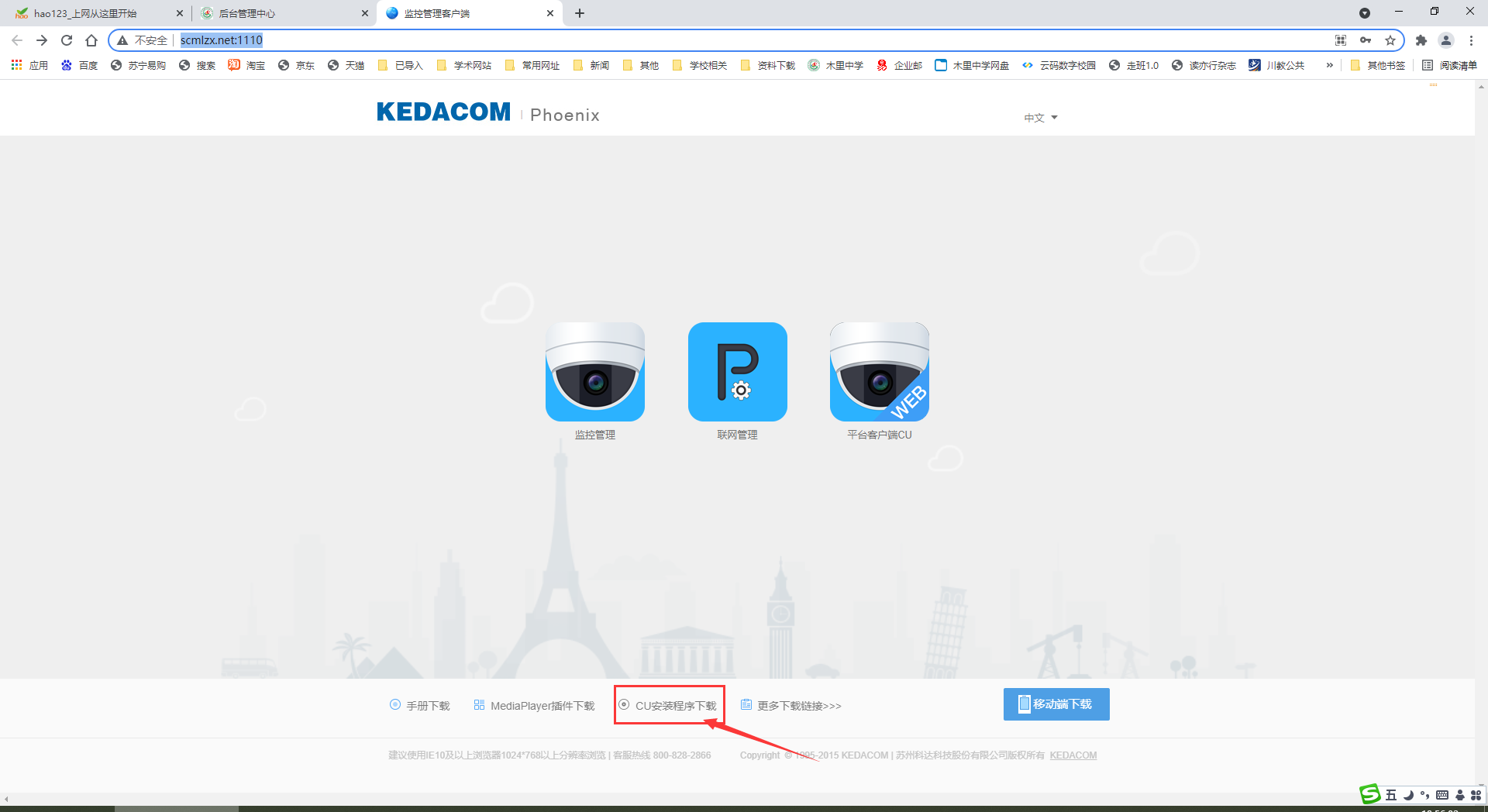Bookmark this page with the star icon
Image resolution: width=1488 pixels, height=812 pixels.
[1390, 40]
